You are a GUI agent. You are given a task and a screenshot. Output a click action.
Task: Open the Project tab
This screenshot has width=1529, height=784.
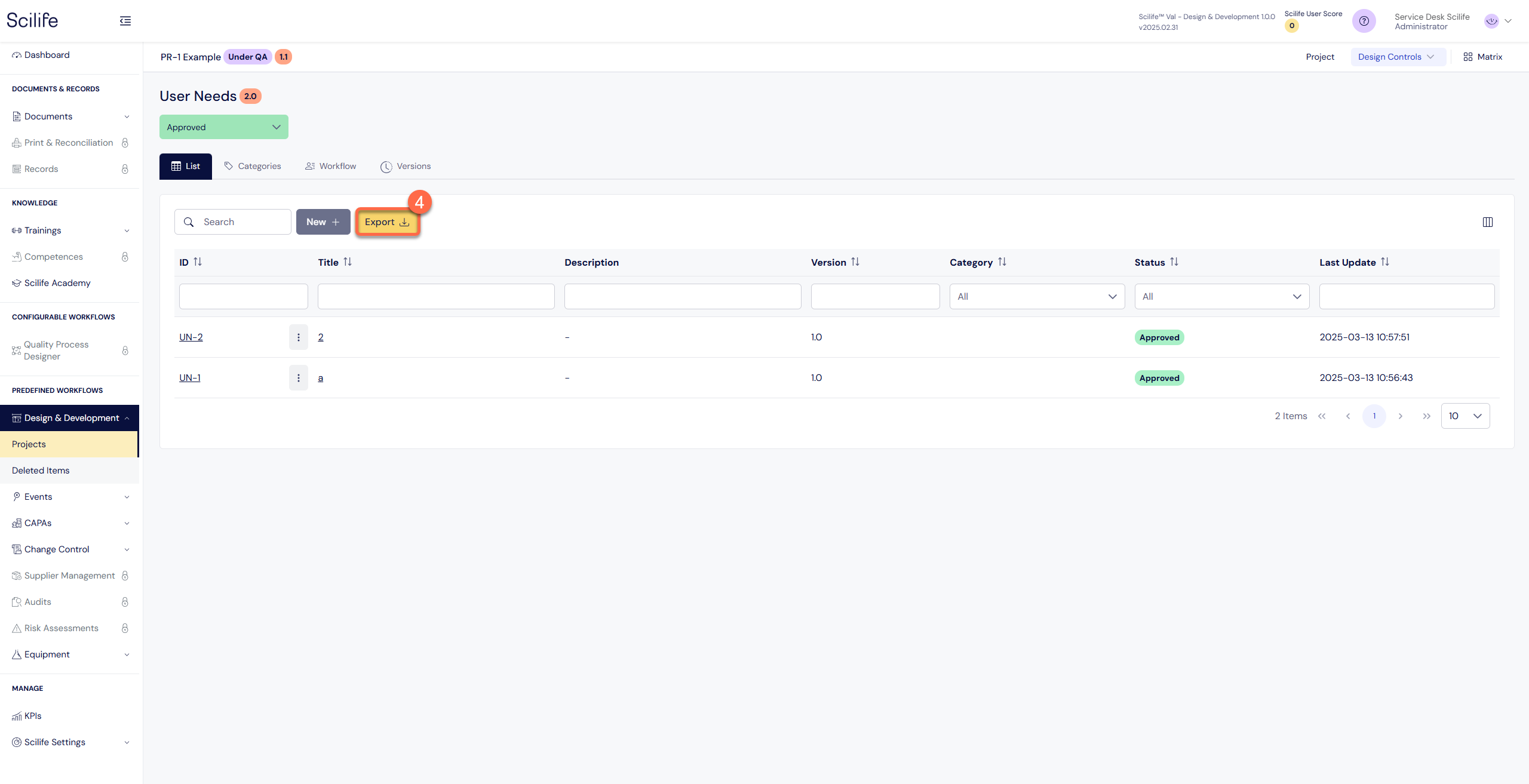pyautogui.click(x=1320, y=57)
